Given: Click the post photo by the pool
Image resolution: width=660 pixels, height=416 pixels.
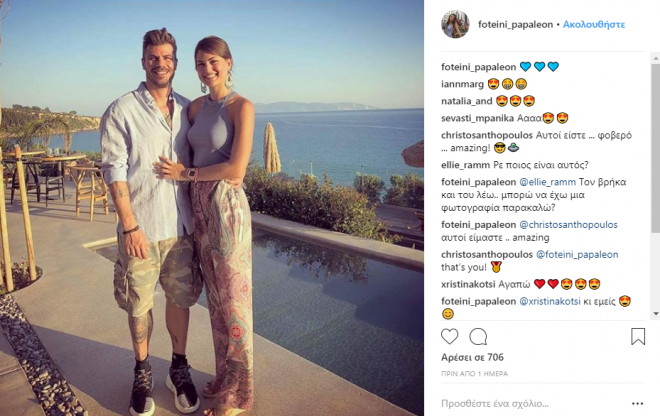Looking at the screenshot, I should pos(212,208).
